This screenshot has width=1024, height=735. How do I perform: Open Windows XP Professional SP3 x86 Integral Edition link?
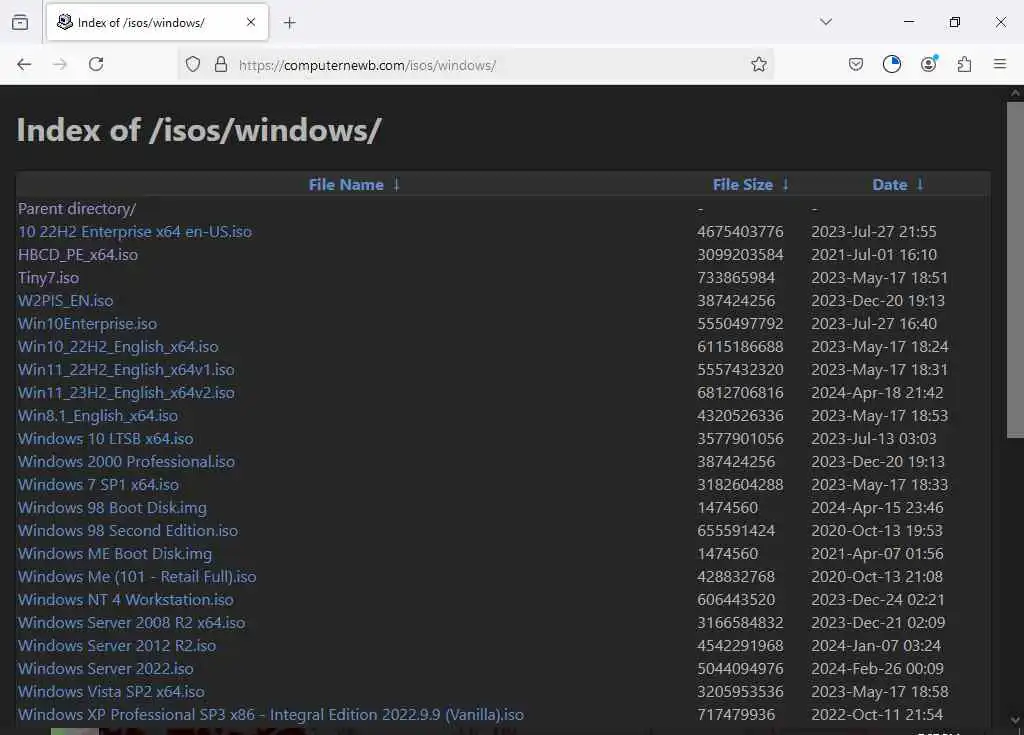270,714
